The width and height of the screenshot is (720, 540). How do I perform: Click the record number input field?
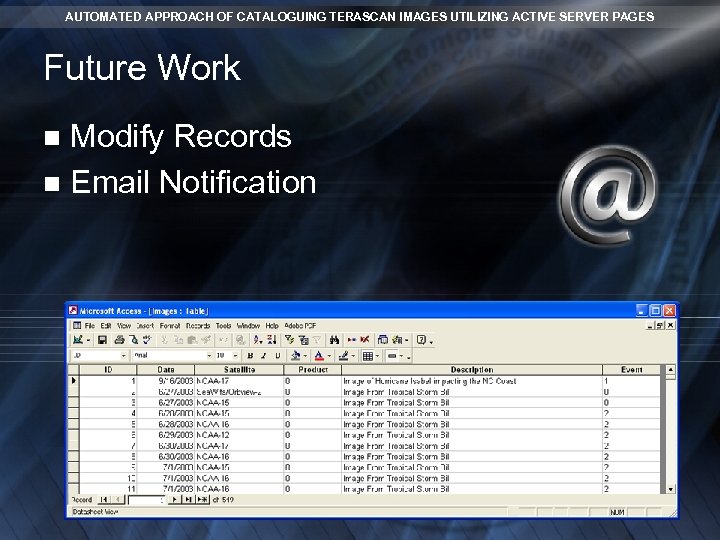[146, 500]
